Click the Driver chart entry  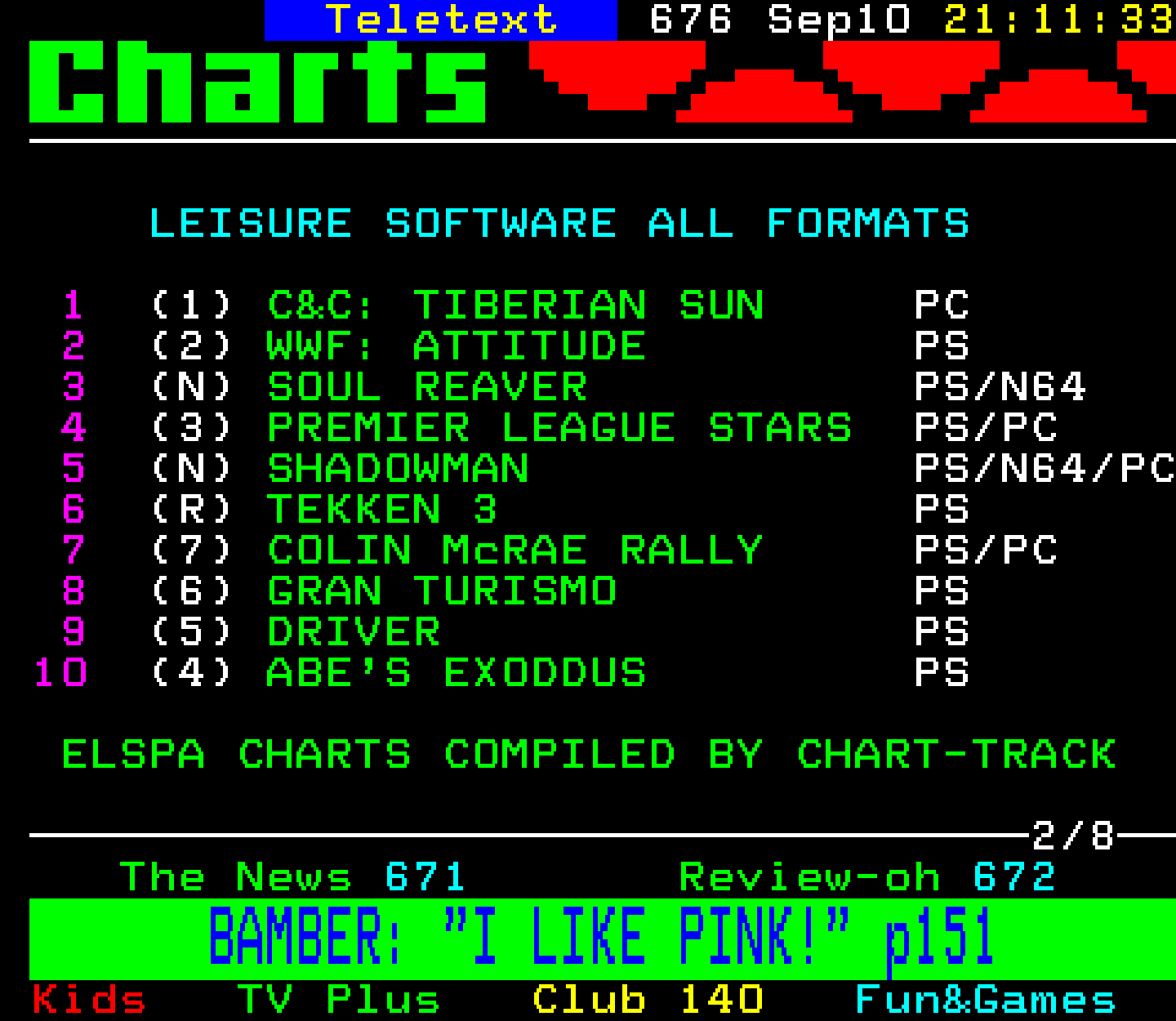[x=354, y=632]
